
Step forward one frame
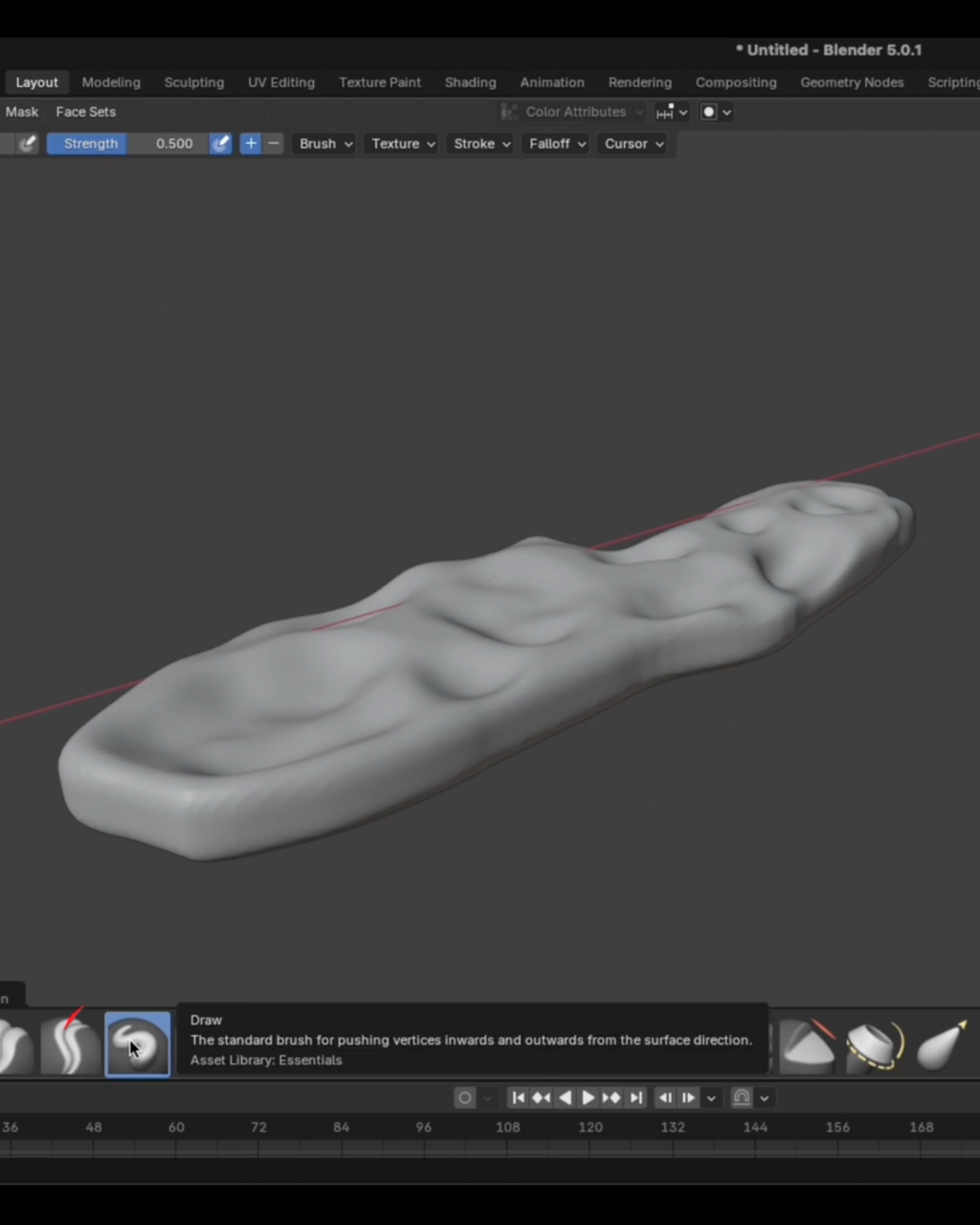coord(689,1098)
